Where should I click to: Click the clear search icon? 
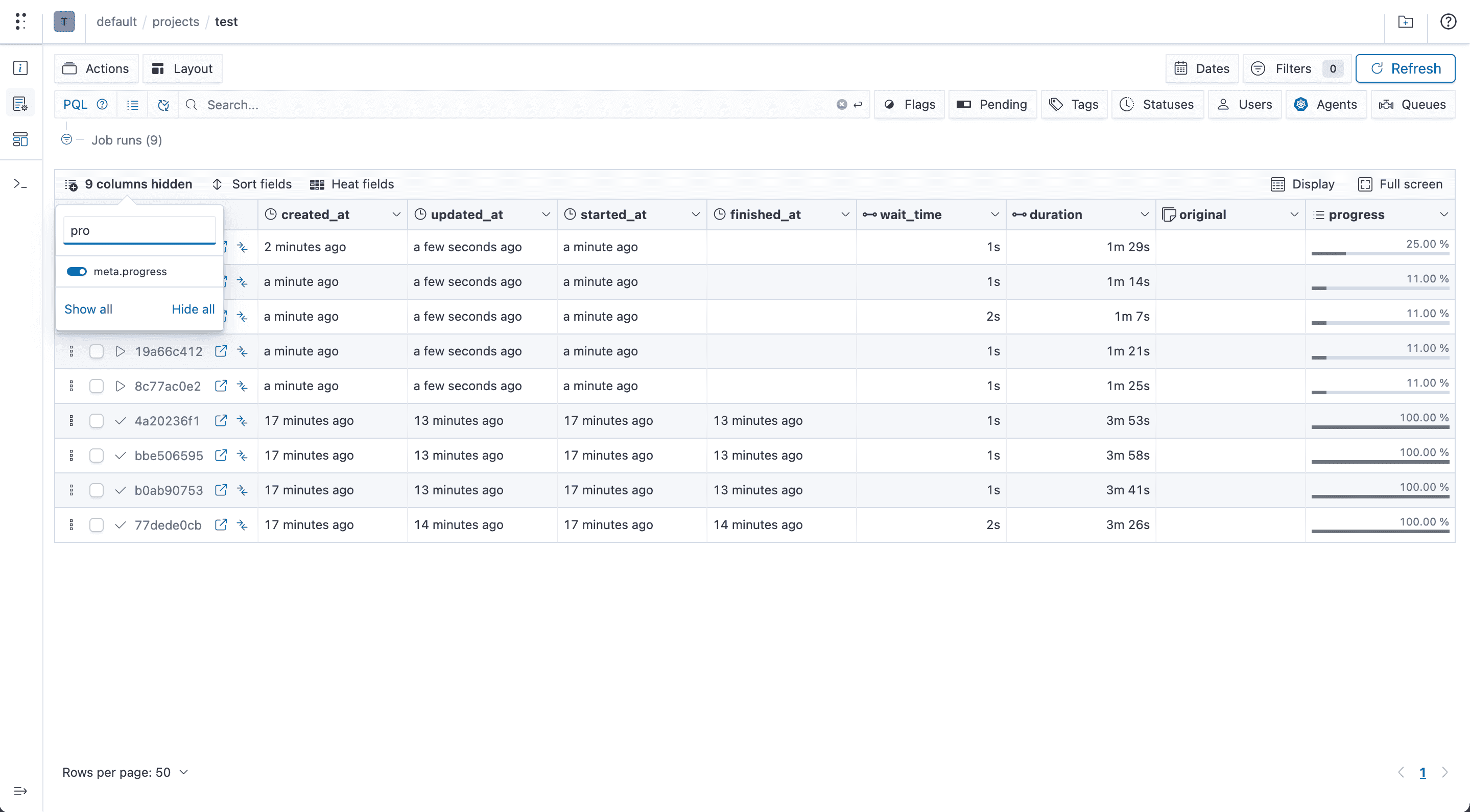click(x=841, y=104)
